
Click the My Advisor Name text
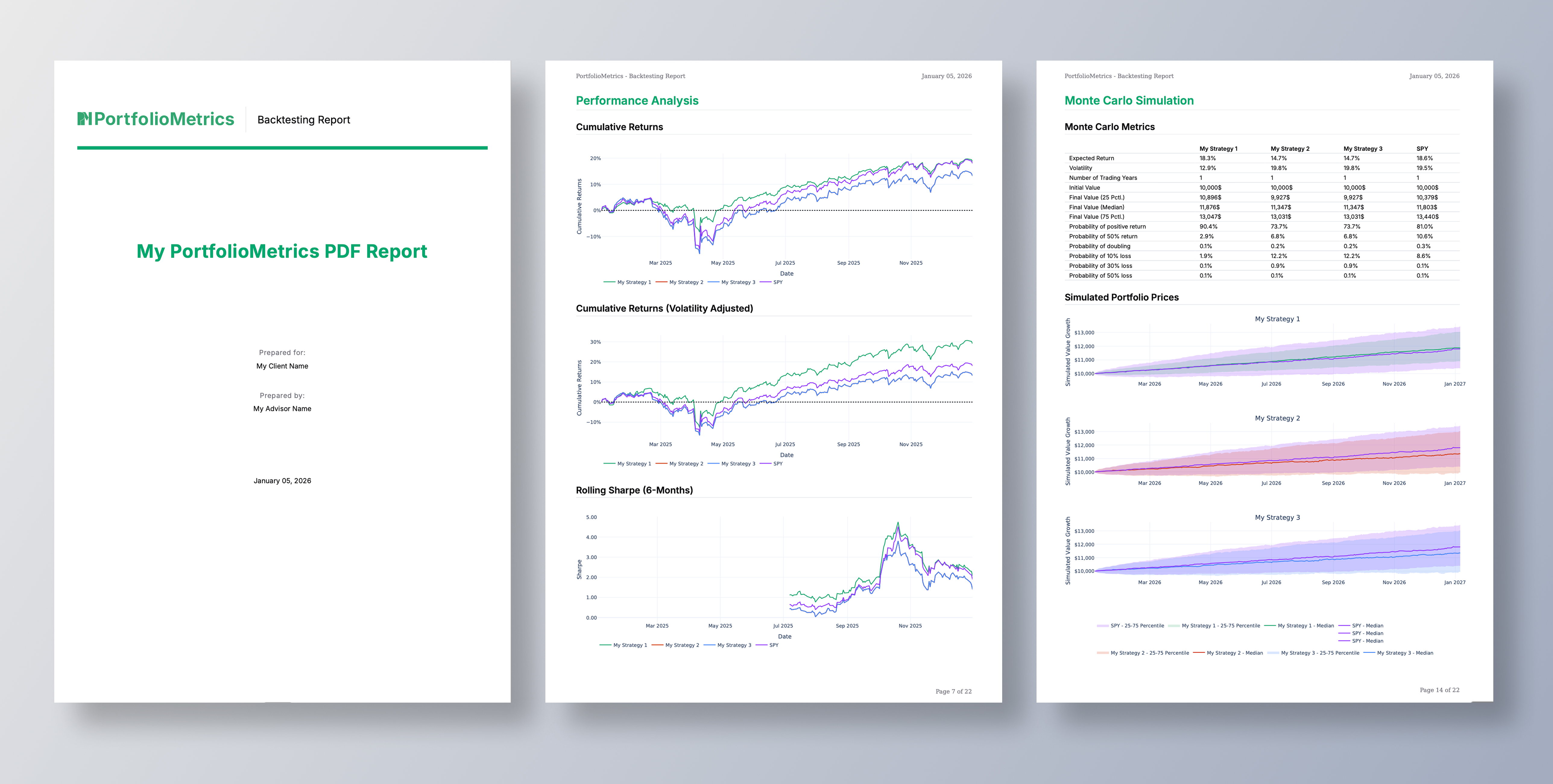click(x=282, y=408)
